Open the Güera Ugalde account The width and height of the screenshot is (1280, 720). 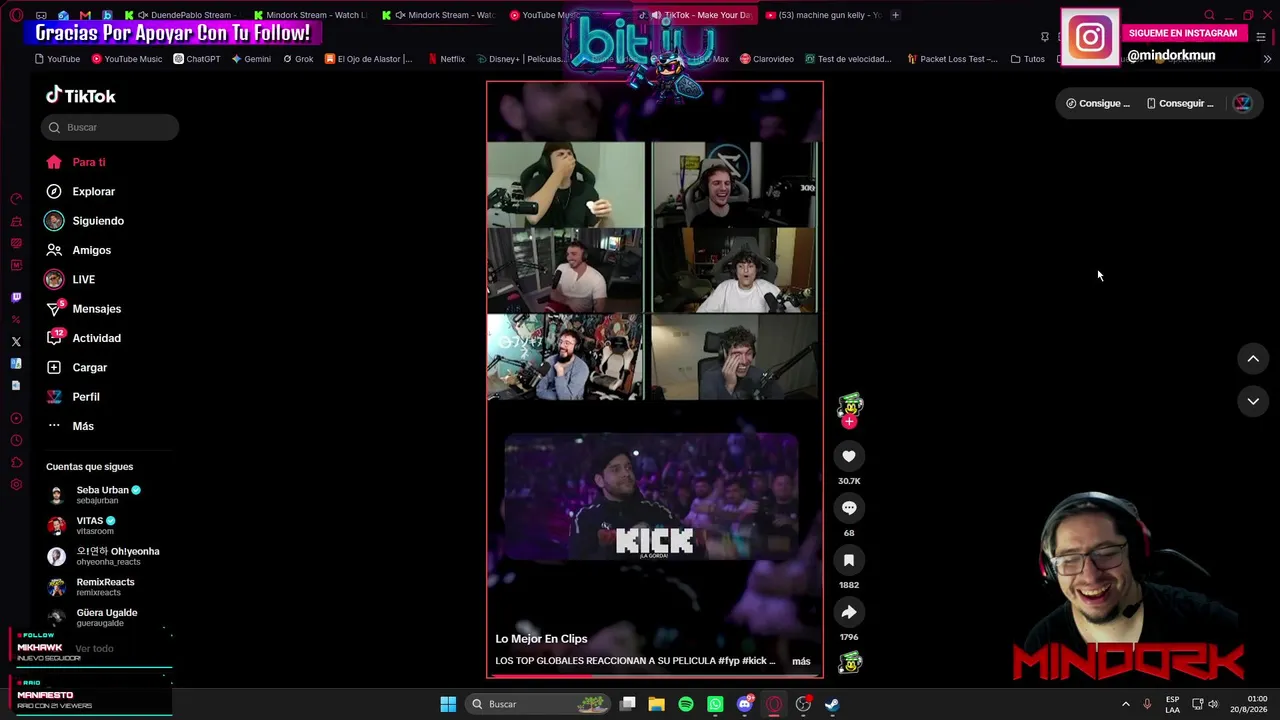pyautogui.click(x=92, y=617)
